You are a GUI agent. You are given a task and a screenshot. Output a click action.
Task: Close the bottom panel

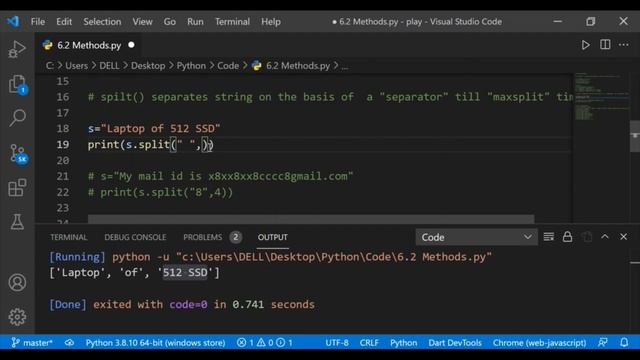623,237
